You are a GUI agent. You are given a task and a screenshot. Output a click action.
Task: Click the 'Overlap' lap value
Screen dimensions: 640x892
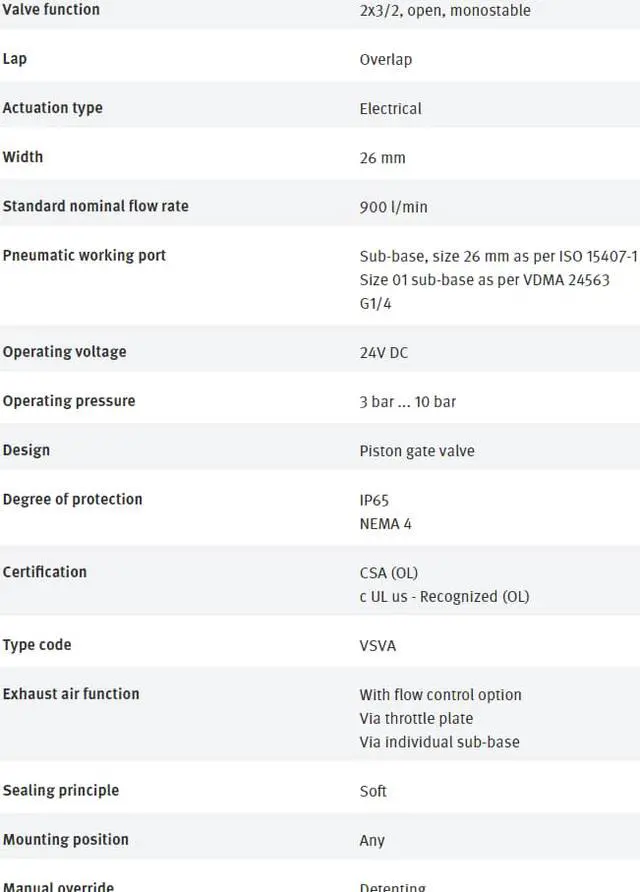[x=386, y=60]
